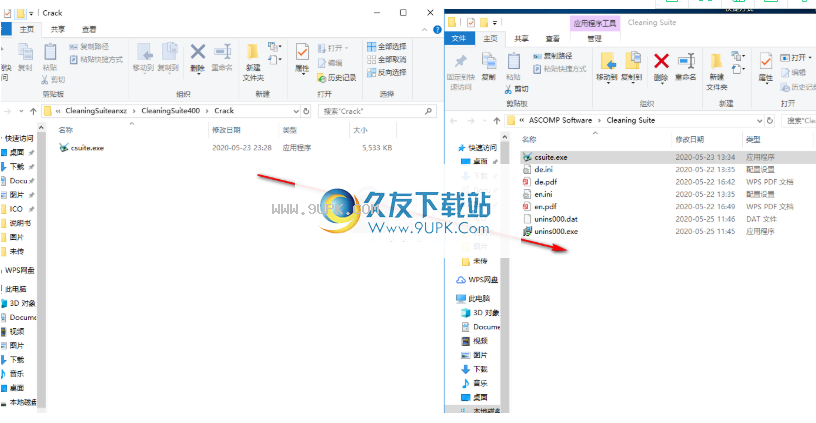Open File tab in Cleaning Suite window
Screen dimensions: 816x423
point(459,38)
